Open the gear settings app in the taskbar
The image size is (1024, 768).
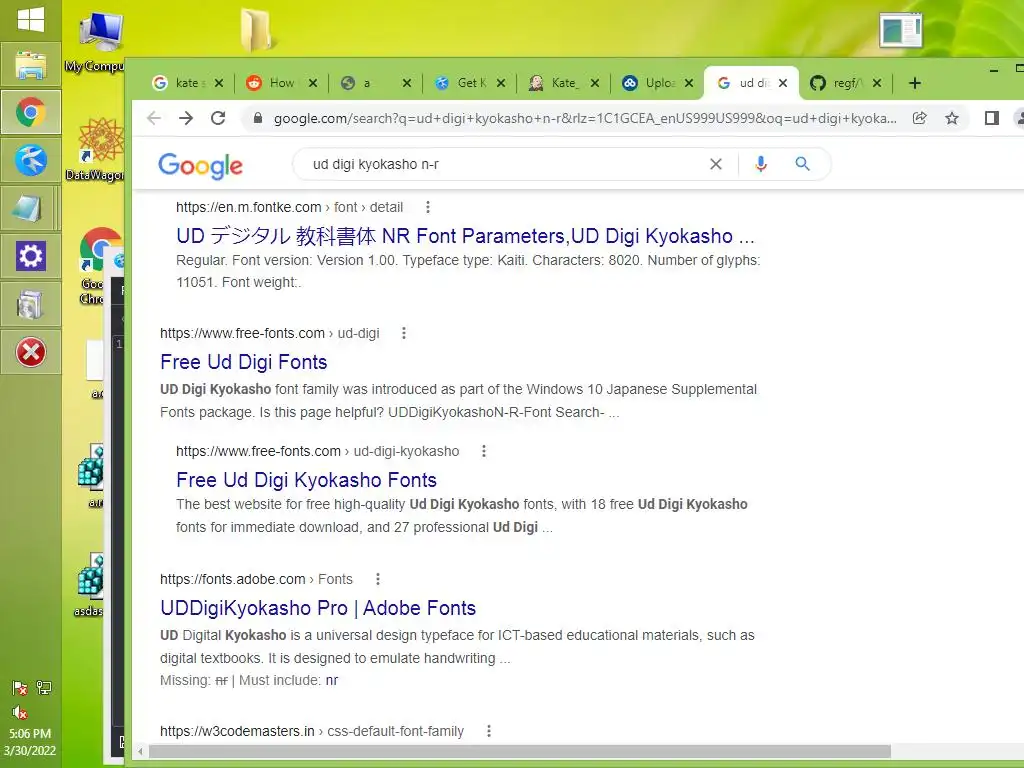31,256
